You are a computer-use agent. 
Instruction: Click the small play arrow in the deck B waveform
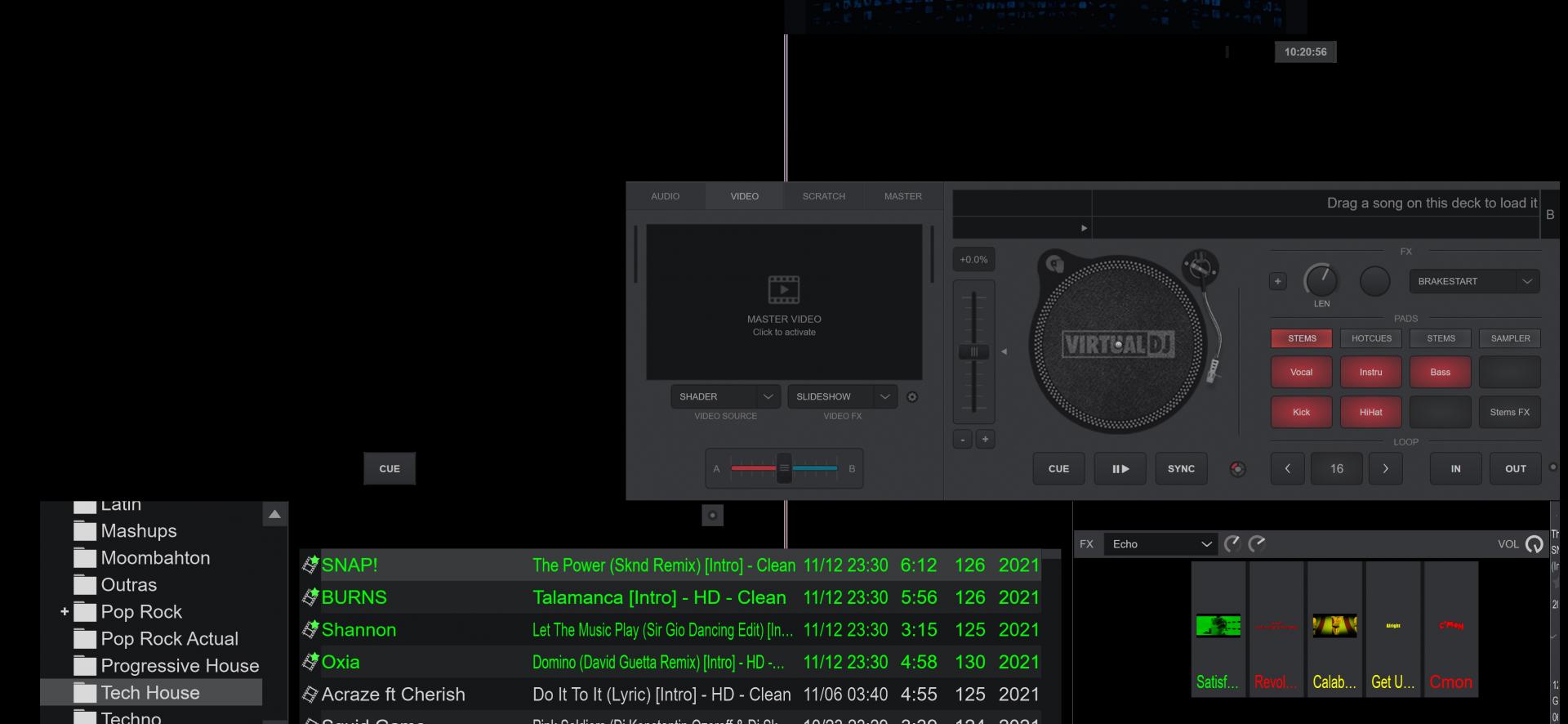coord(1084,228)
